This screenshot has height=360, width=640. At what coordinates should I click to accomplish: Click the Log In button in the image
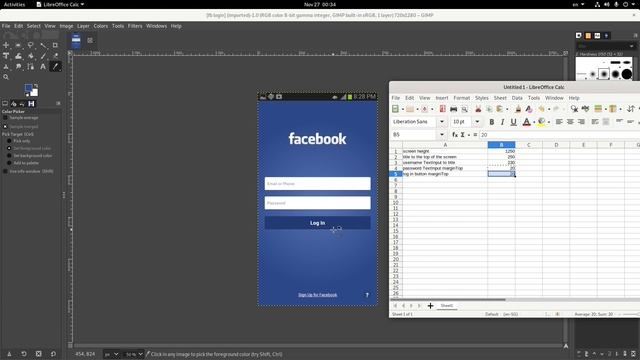pyautogui.click(x=318, y=223)
